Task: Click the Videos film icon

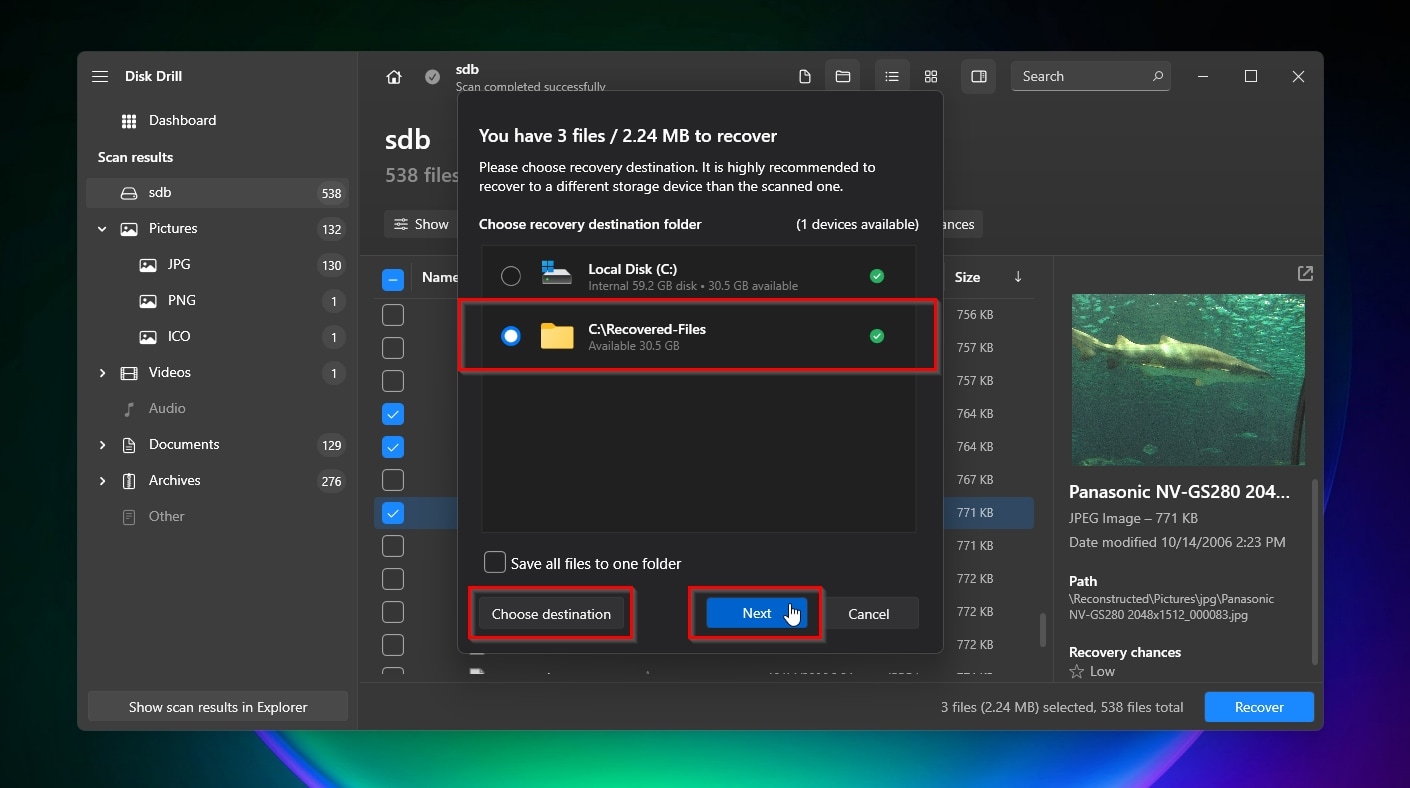Action: click(129, 373)
